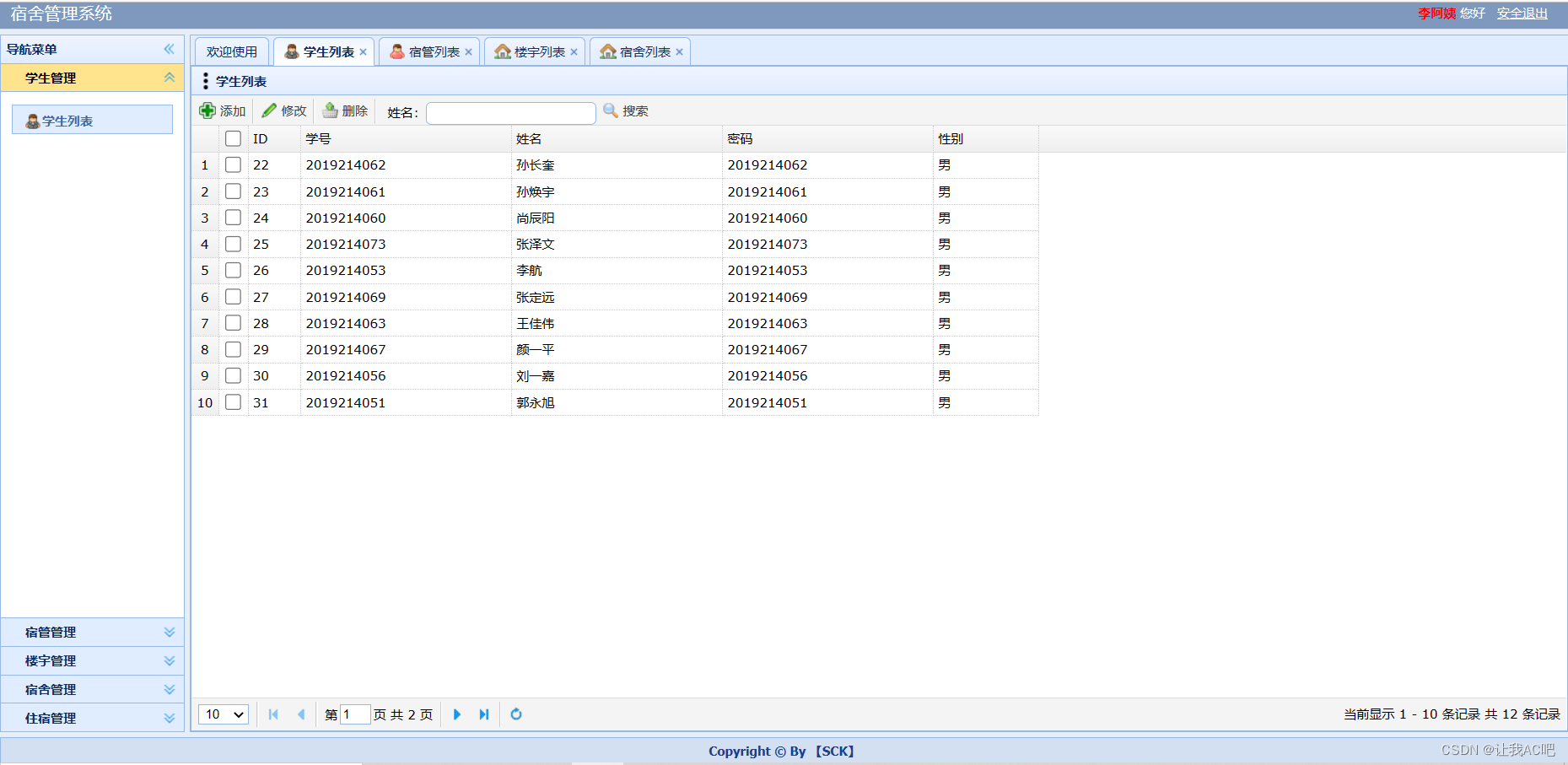
Task: Click the 添加 button label
Action: point(233,111)
